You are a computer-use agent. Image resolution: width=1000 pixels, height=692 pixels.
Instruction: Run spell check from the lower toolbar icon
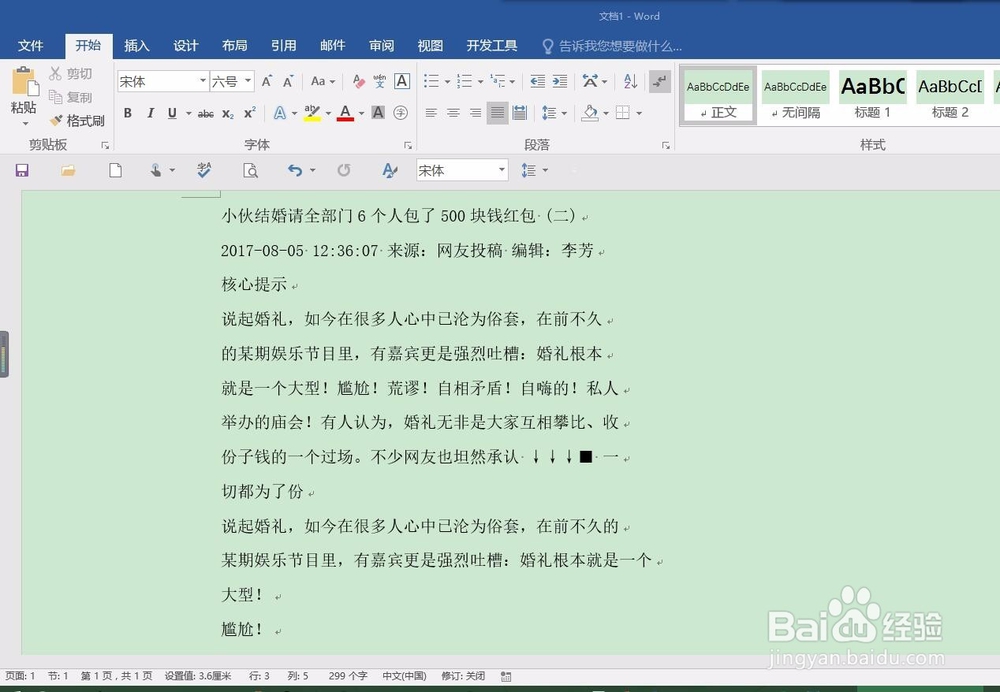[x=204, y=170]
